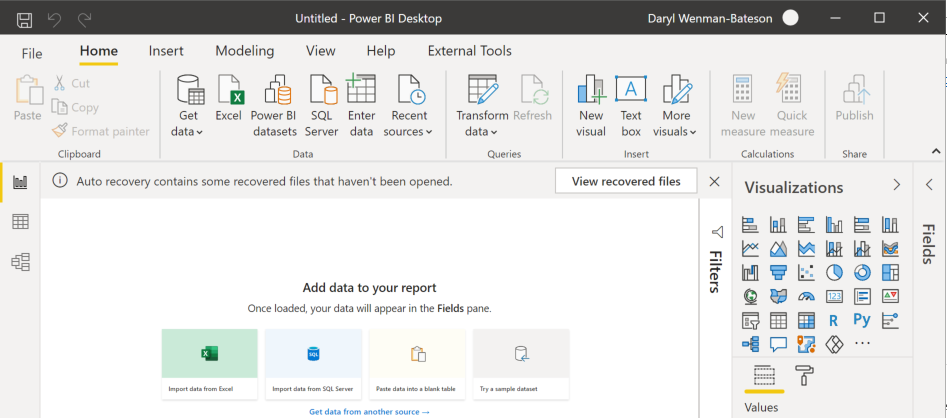The width and height of the screenshot is (947, 418).
Task: Click the Undo arrow in title bar
Action: (x=54, y=20)
